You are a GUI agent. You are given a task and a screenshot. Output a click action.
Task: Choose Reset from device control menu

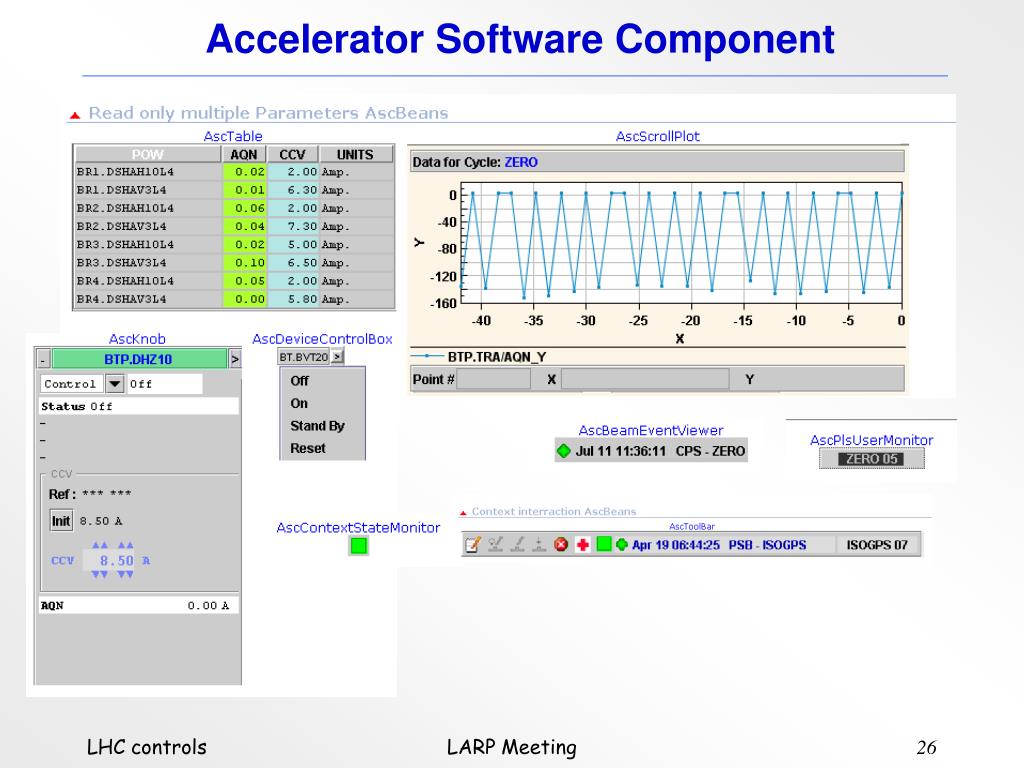[308, 449]
